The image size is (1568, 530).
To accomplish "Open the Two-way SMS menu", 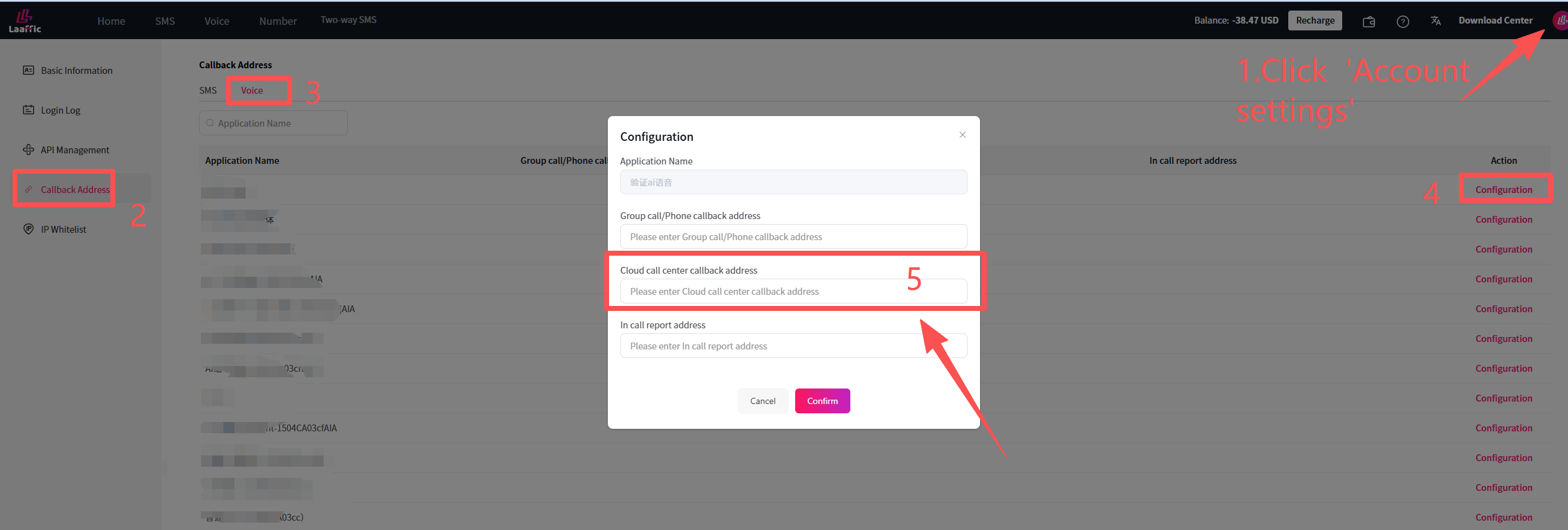I will 349,20.
